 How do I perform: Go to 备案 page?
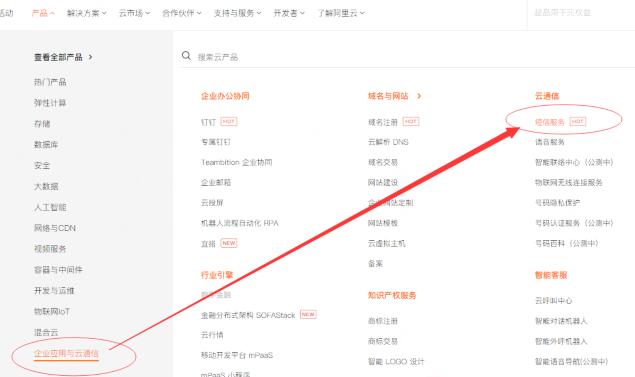375,264
